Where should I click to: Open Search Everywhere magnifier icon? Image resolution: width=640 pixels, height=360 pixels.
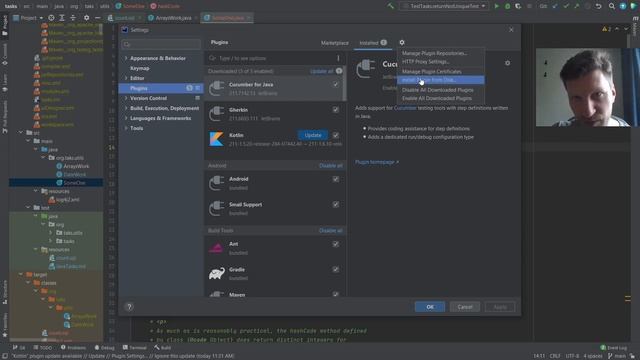(611, 6)
